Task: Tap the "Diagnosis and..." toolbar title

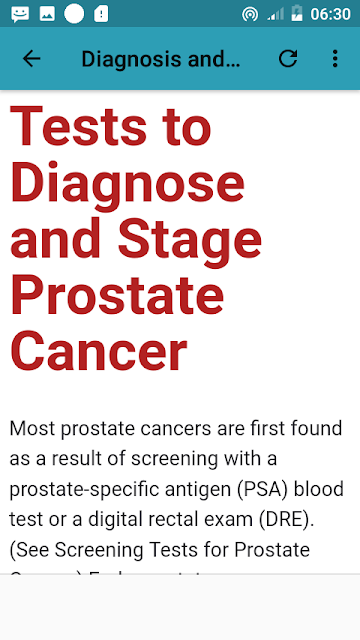Action: click(x=161, y=59)
